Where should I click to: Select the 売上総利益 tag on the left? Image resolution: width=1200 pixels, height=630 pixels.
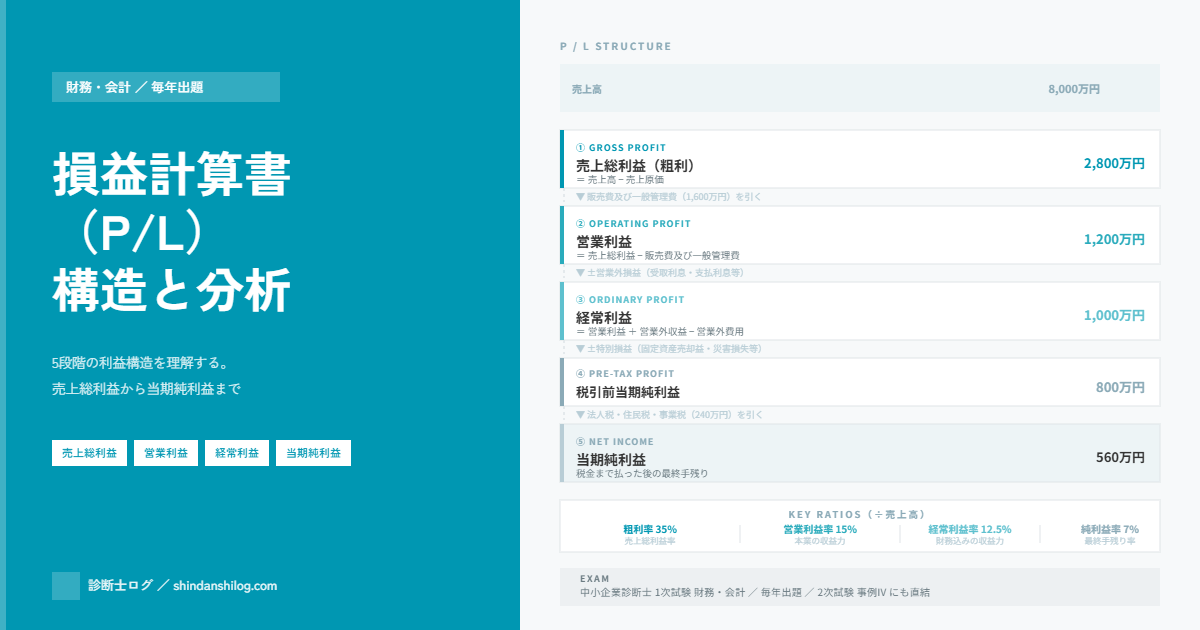pos(89,453)
